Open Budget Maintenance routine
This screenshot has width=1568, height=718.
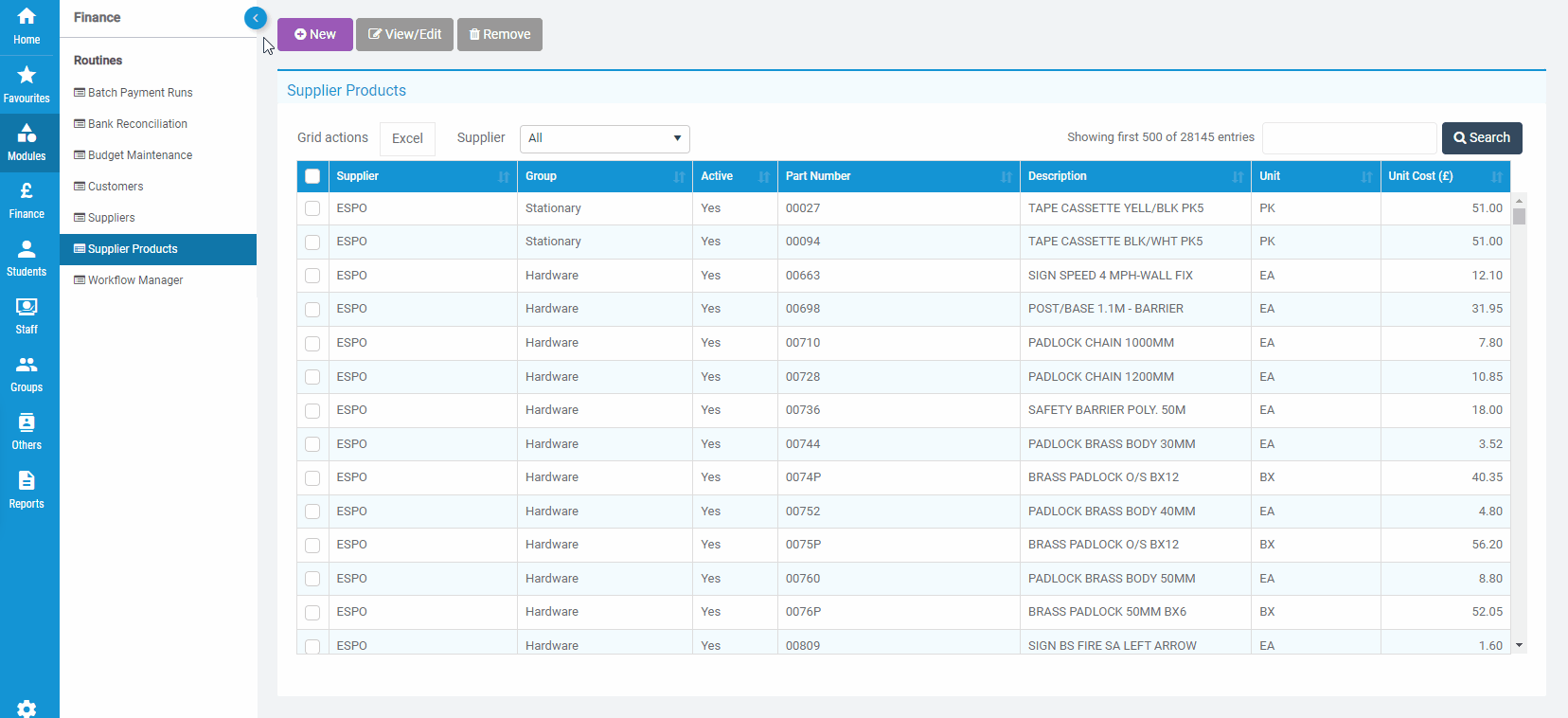(157, 155)
